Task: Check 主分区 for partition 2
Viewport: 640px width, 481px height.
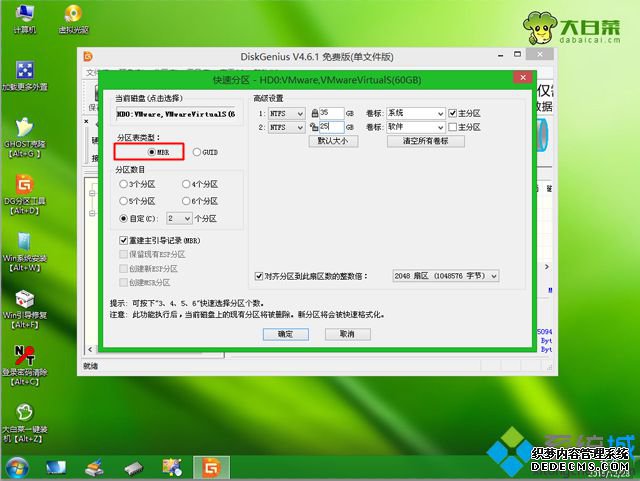Action: point(452,127)
